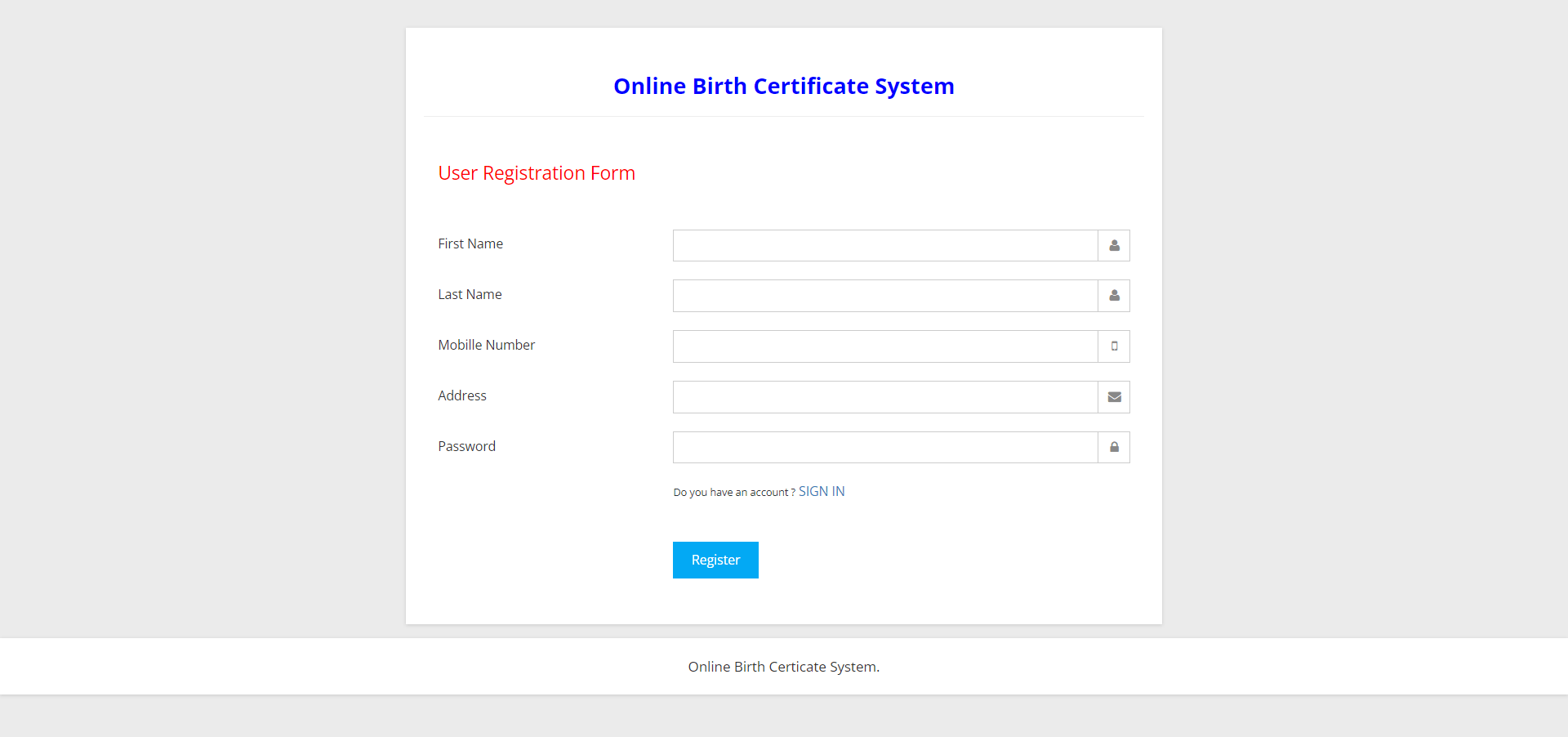This screenshot has height=737, width=1568.
Task: Click the Online Birth Certificate System heading
Action: [x=783, y=86]
